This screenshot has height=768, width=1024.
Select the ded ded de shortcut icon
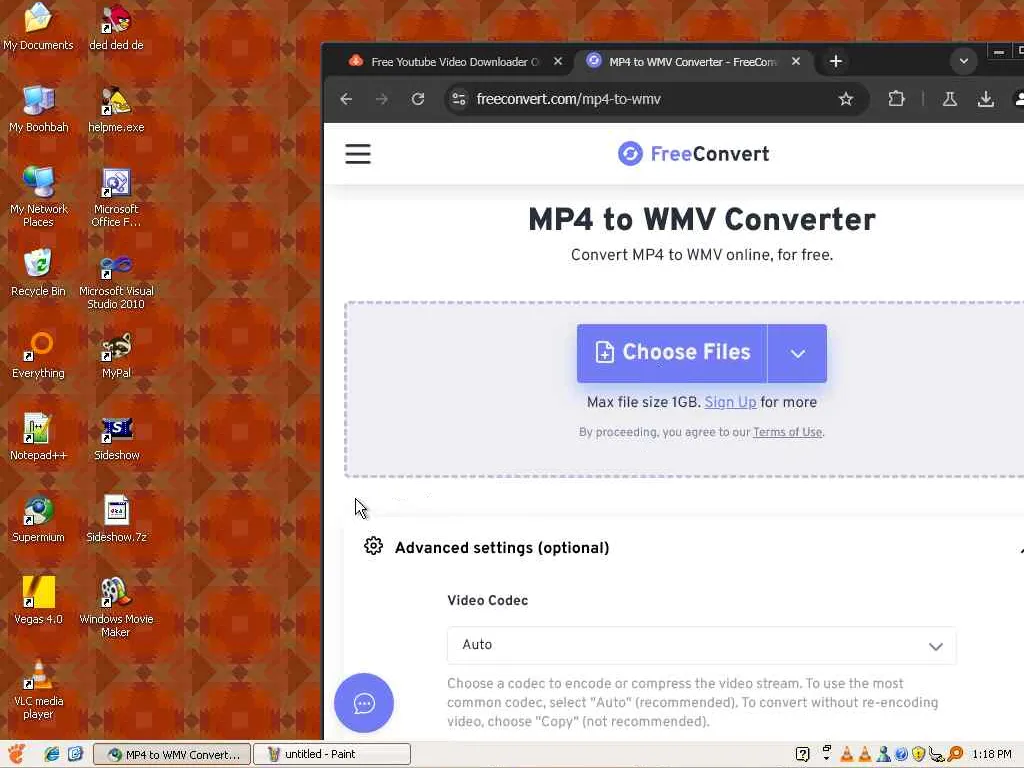coord(116,27)
